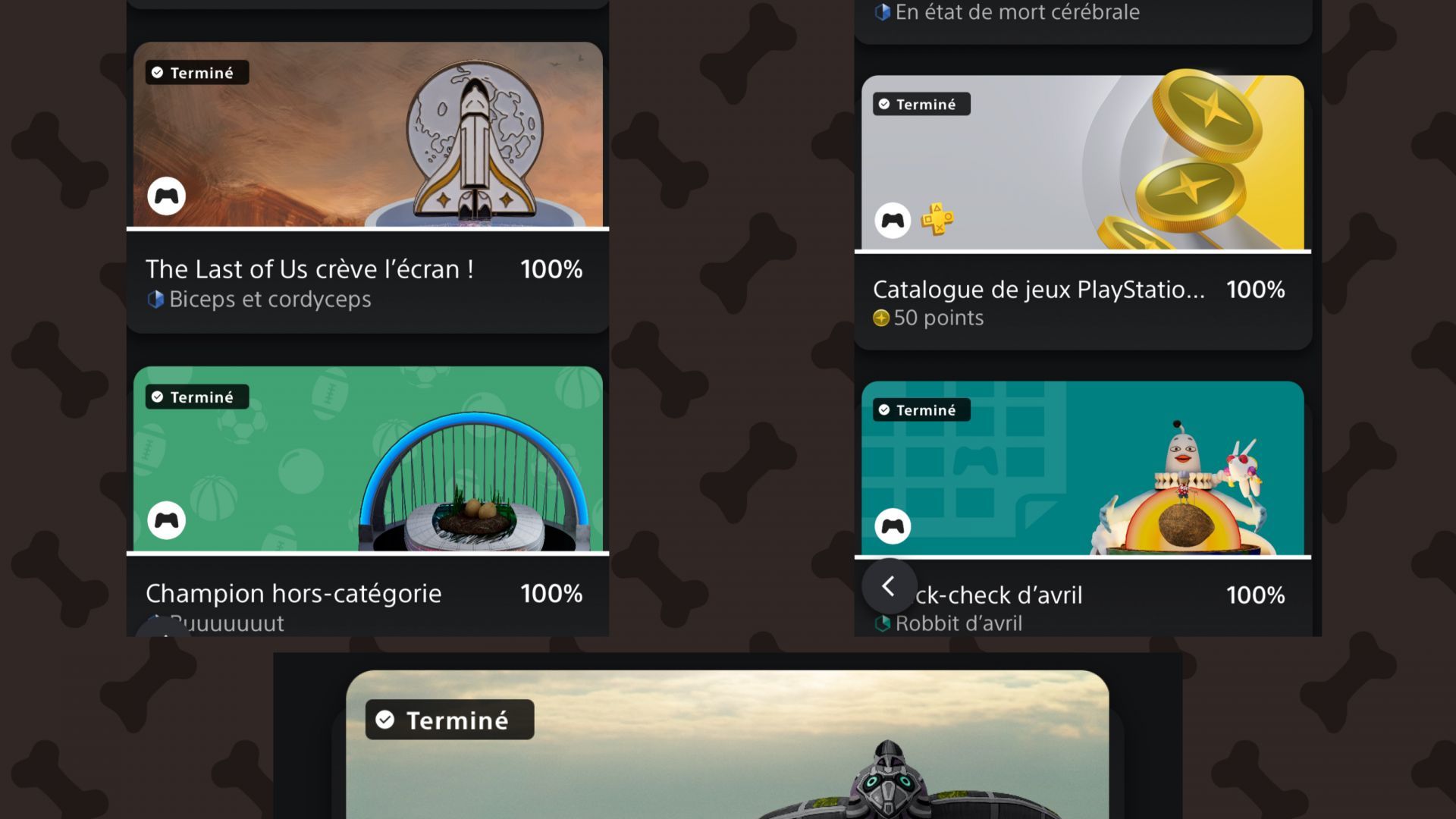Viewport: 1456px width, 819px height.
Task: Click the gold coin icon beside 50 points
Action: [880, 318]
